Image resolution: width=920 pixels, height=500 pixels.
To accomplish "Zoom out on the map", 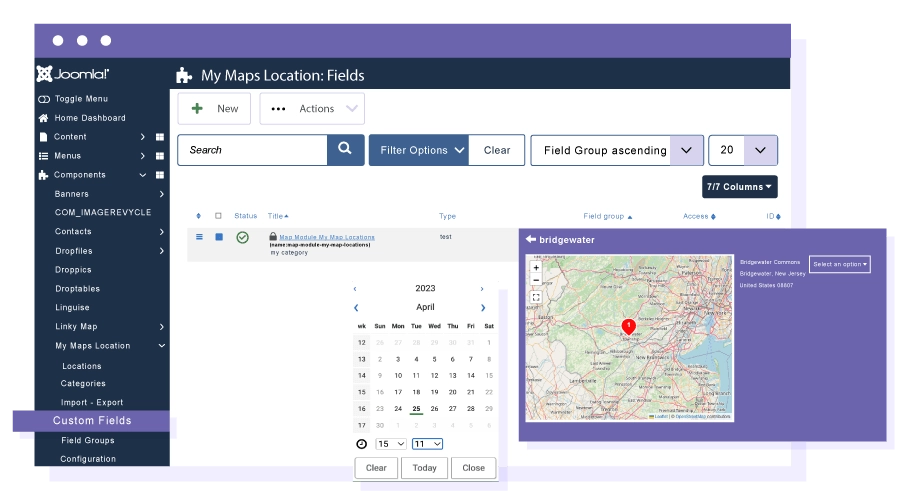I will (536, 280).
